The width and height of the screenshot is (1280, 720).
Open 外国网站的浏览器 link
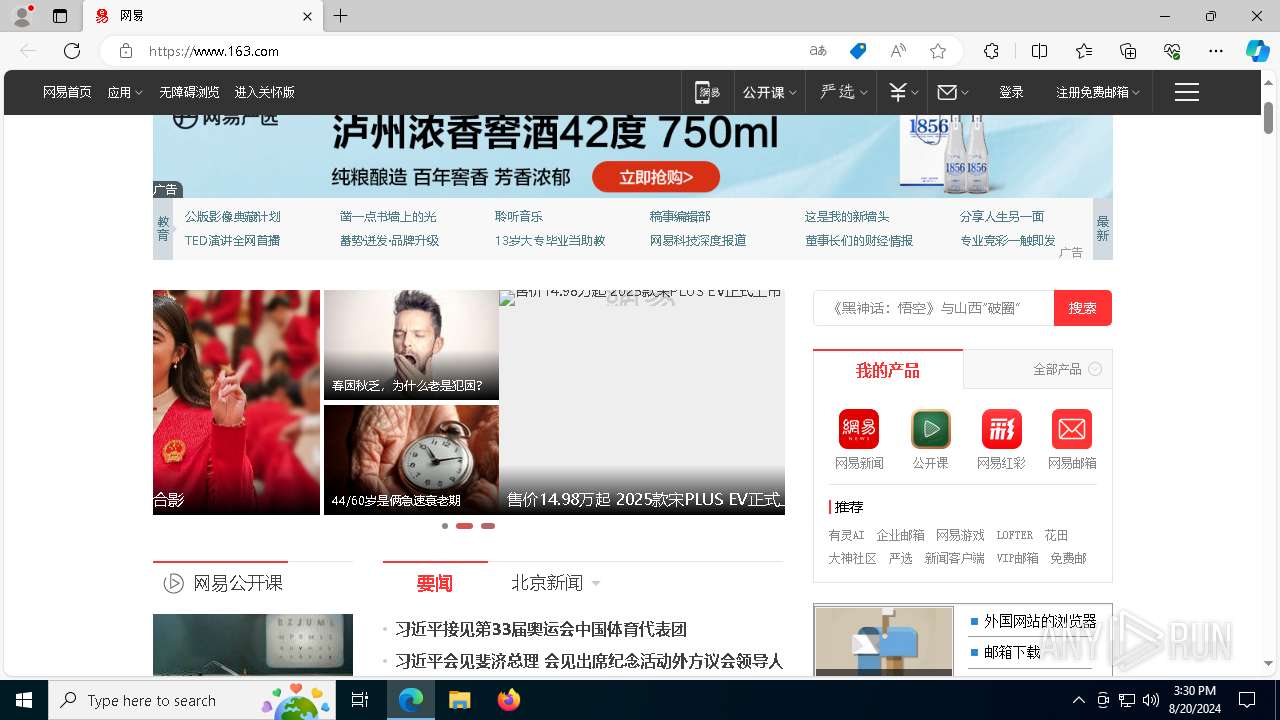tap(1040, 621)
